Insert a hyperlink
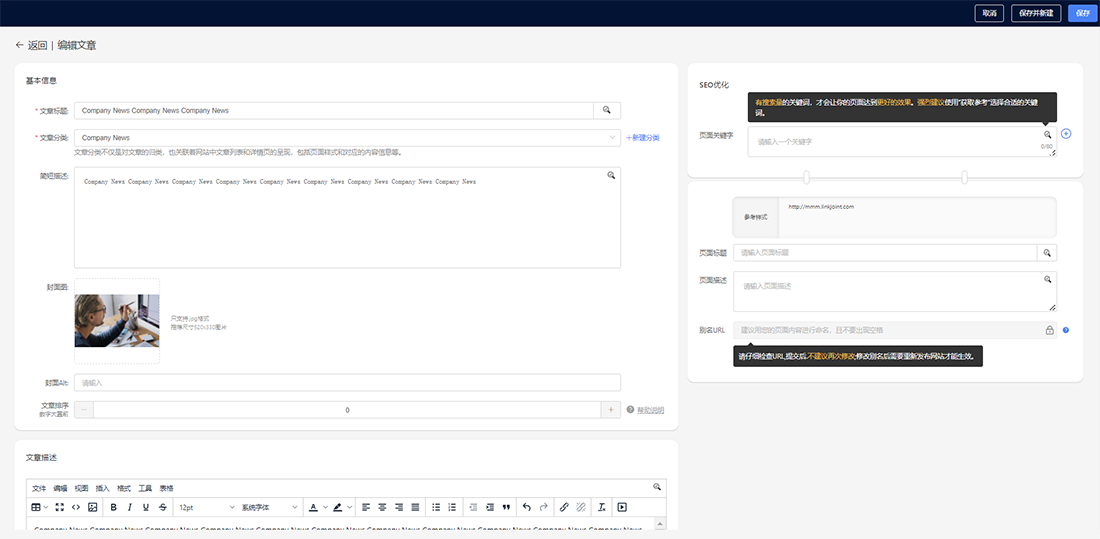Image resolution: width=1100 pixels, height=539 pixels. coord(565,507)
